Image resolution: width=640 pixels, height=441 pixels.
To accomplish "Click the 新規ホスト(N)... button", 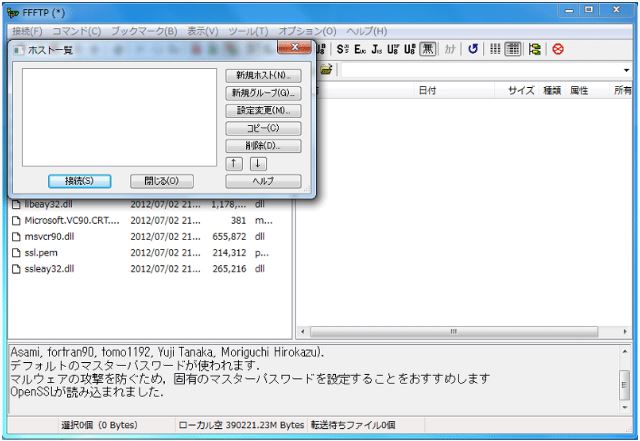I will [263, 75].
